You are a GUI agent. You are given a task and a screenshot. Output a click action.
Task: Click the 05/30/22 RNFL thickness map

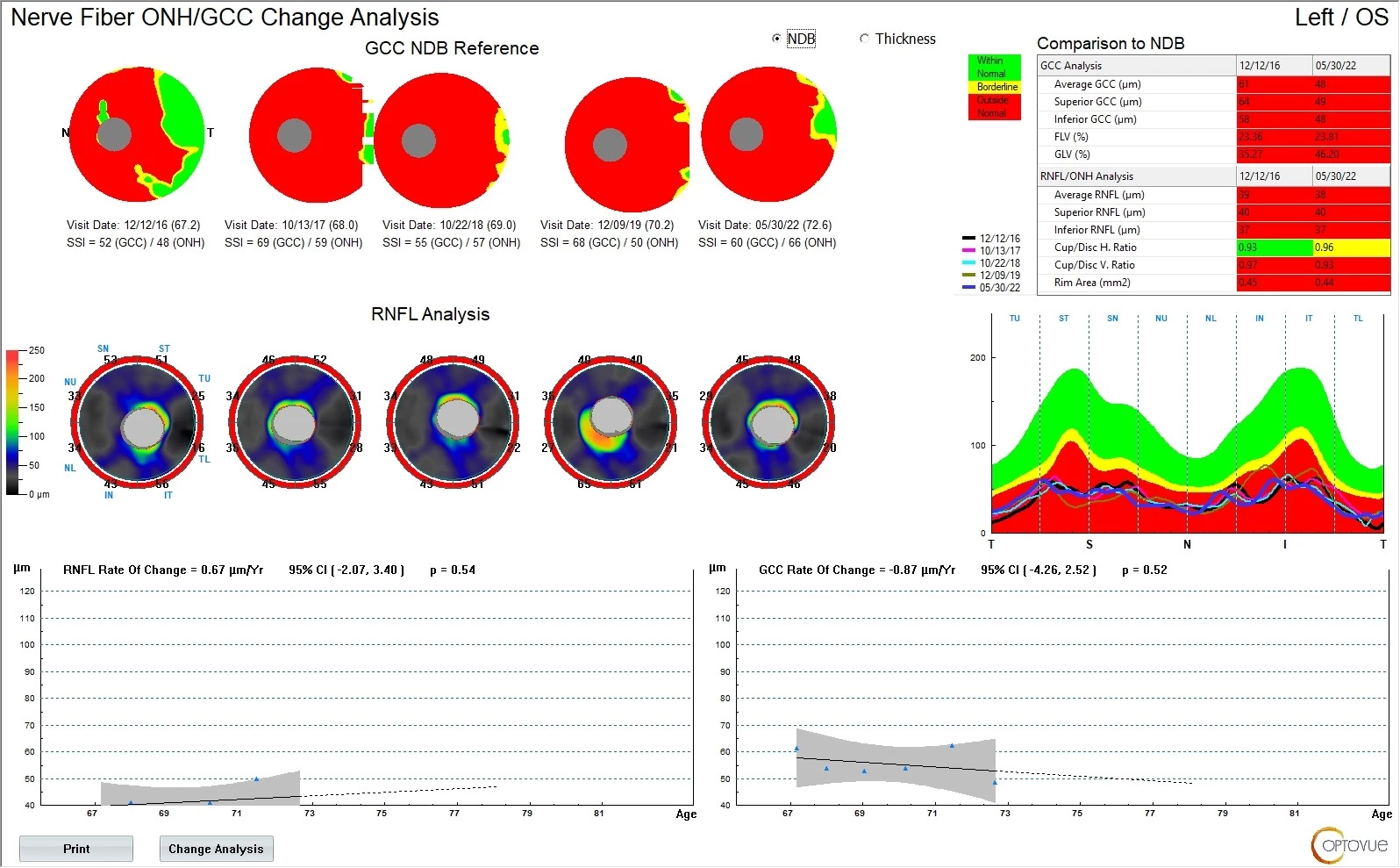pos(768,423)
